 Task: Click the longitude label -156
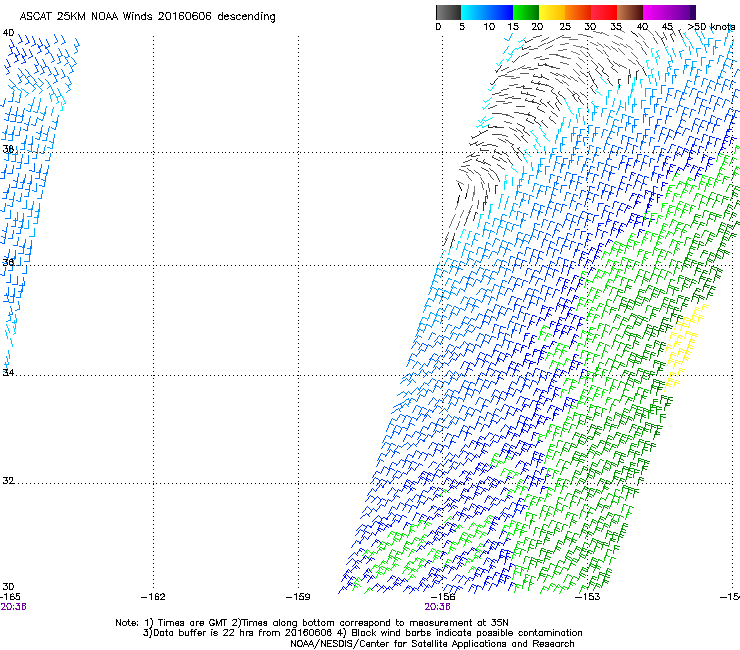(x=443, y=597)
